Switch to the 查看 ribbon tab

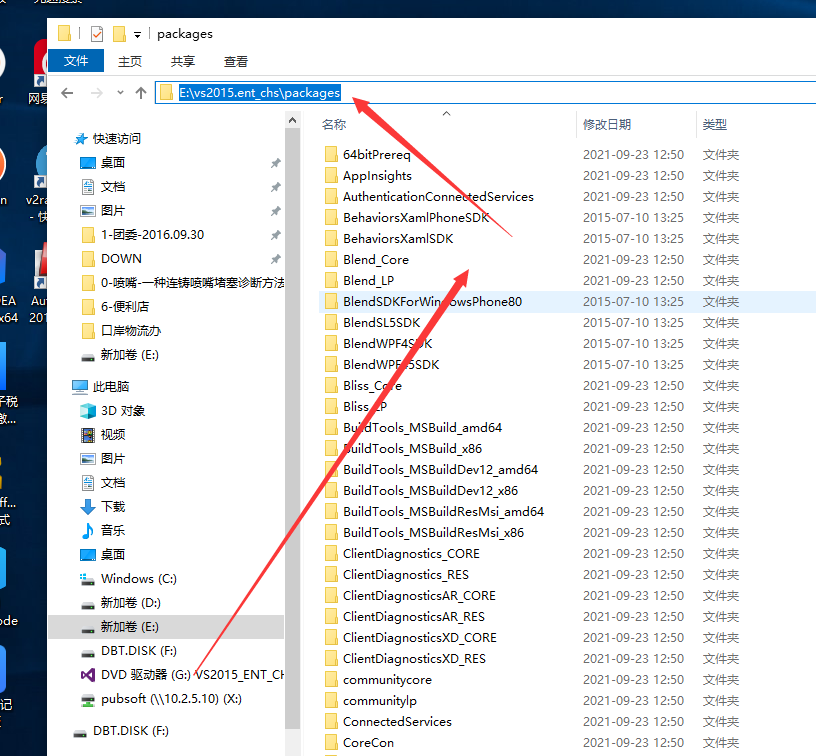(235, 61)
